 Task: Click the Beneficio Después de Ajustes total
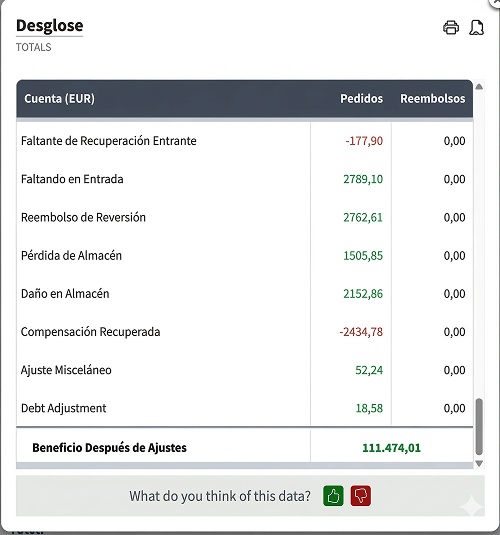coord(391,448)
